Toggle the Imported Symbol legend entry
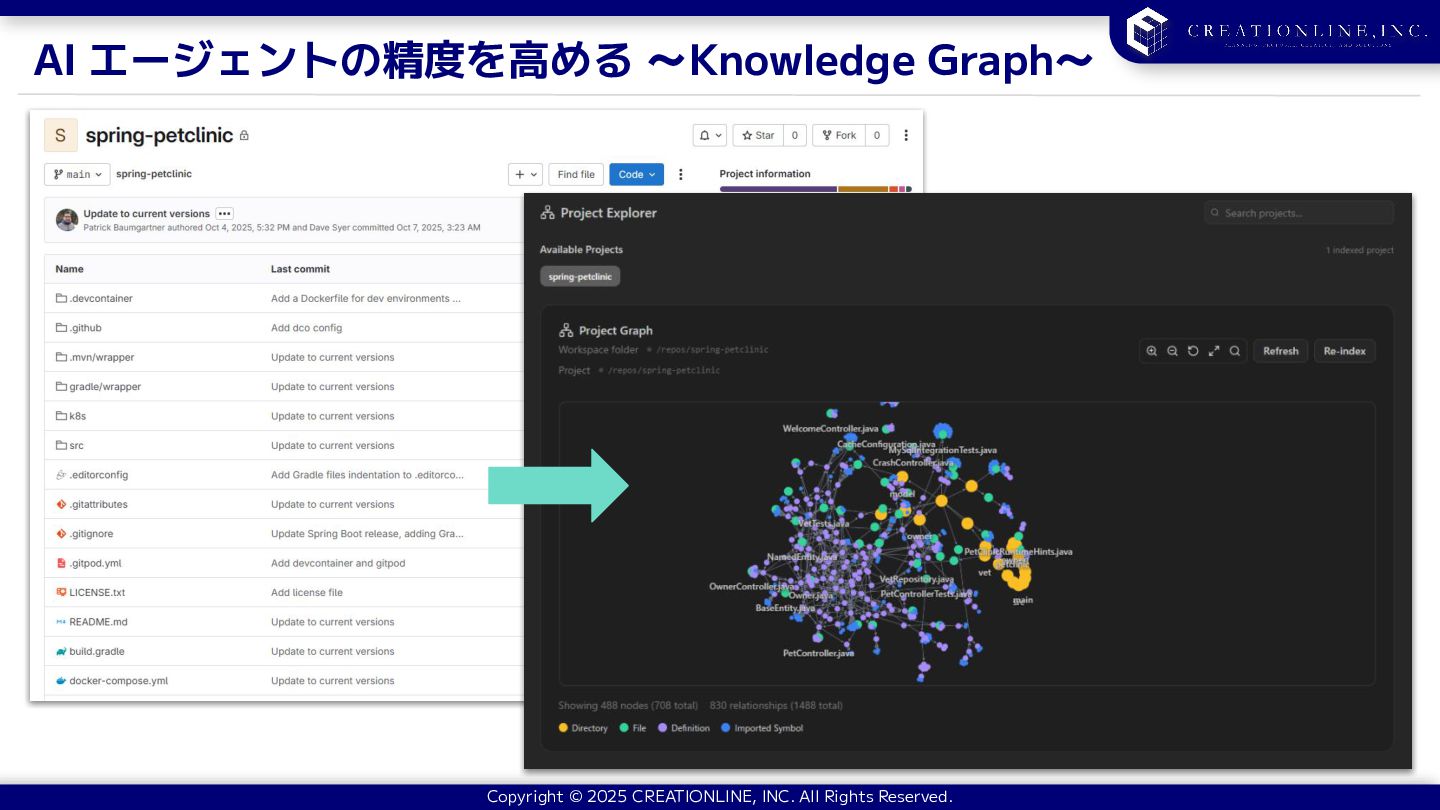This screenshot has width=1440, height=810. tap(762, 728)
